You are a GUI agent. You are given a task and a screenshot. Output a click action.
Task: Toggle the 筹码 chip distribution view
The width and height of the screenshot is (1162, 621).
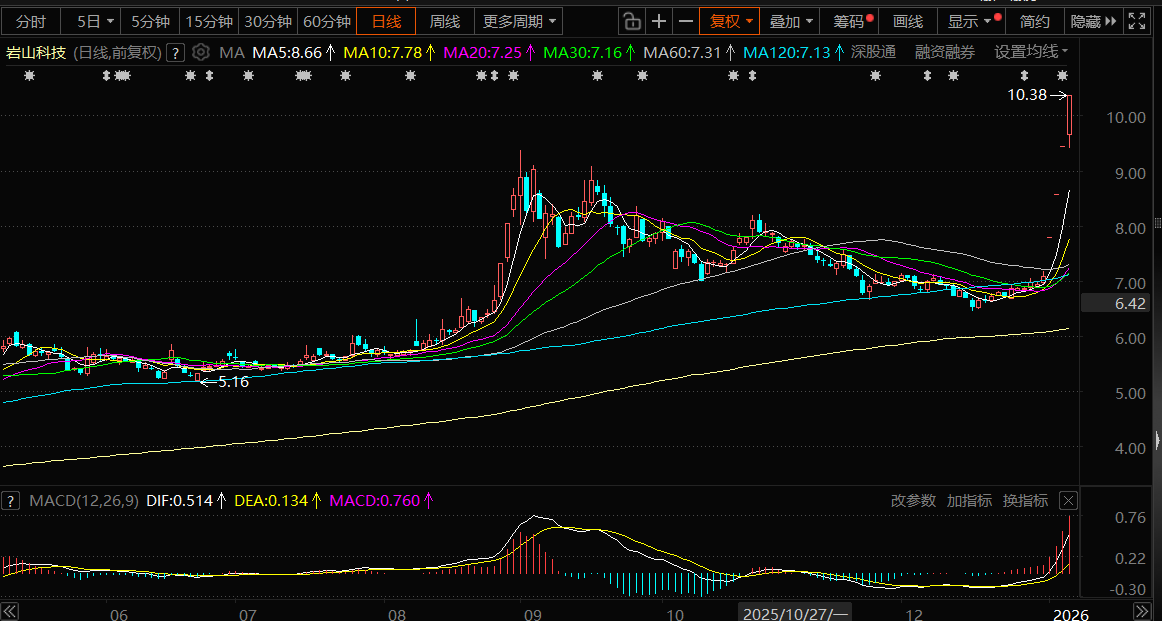click(x=850, y=21)
